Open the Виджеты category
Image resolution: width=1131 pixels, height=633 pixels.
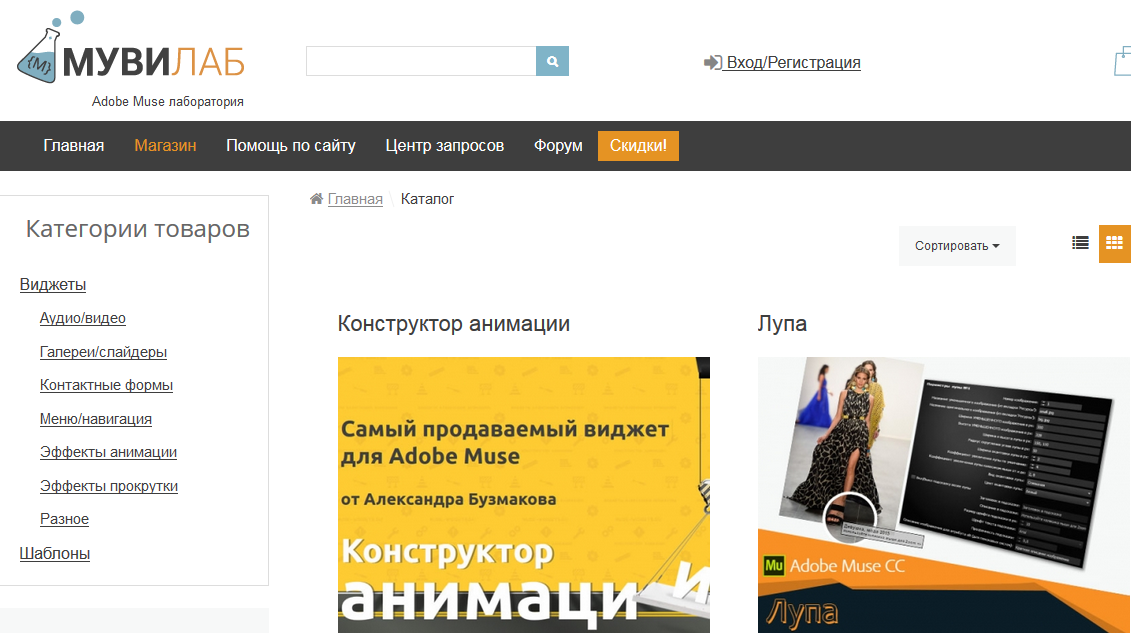(53, 285)
